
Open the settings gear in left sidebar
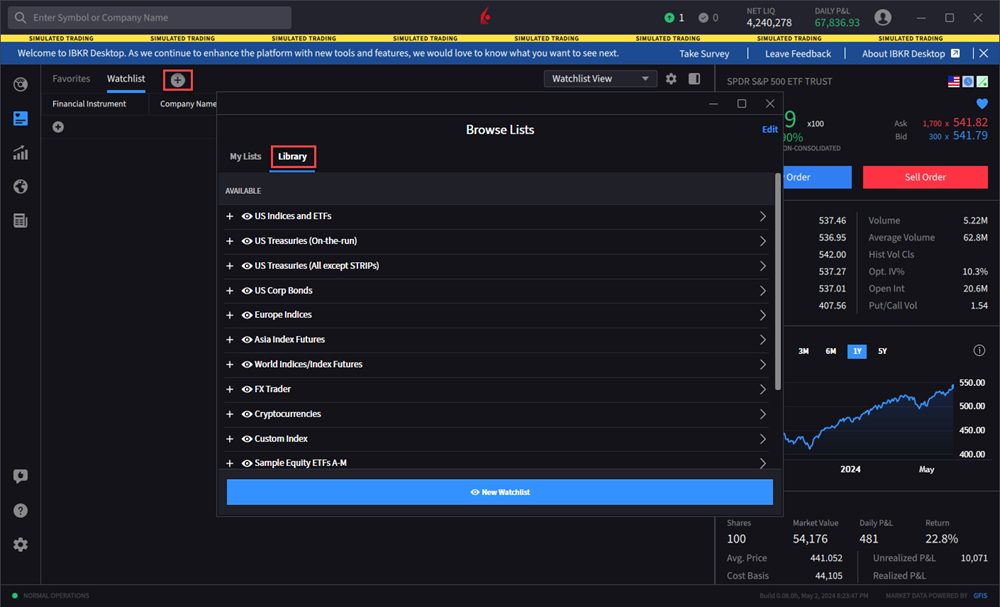20,545
